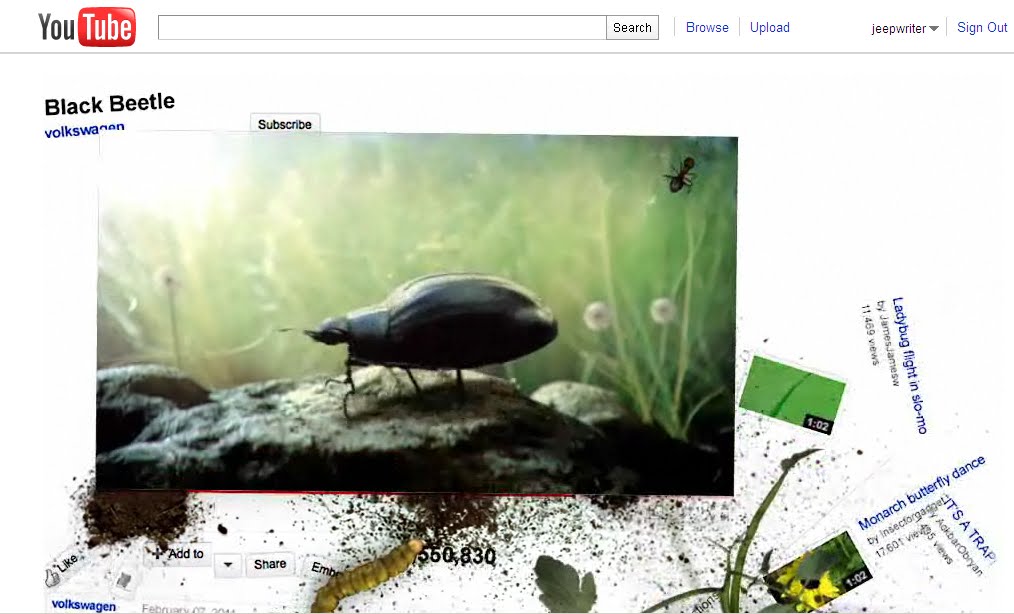Open the Ladybug flight in slo-mo link

[x=909, y=365]
